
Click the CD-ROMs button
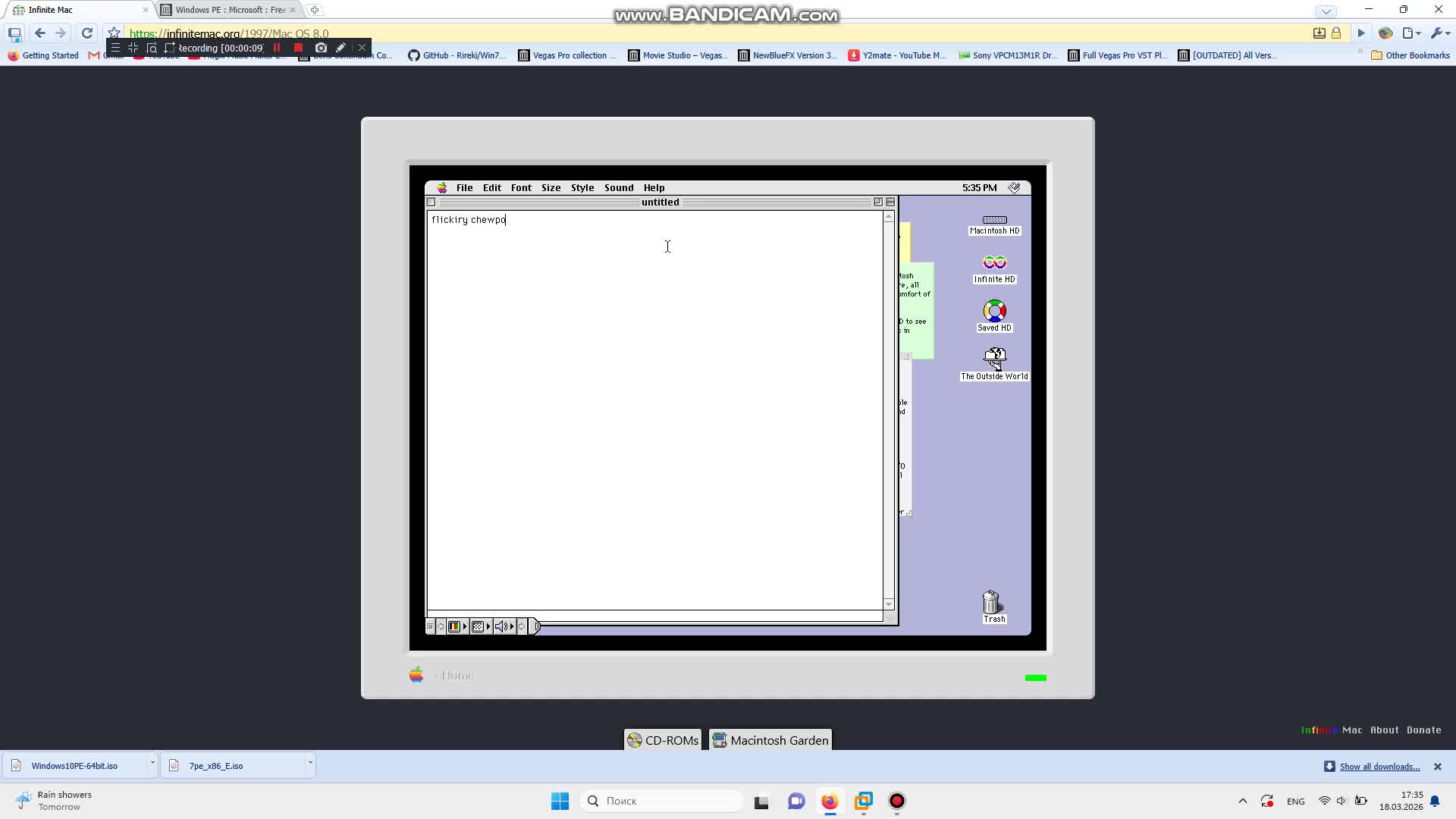[x=663, y=740]
